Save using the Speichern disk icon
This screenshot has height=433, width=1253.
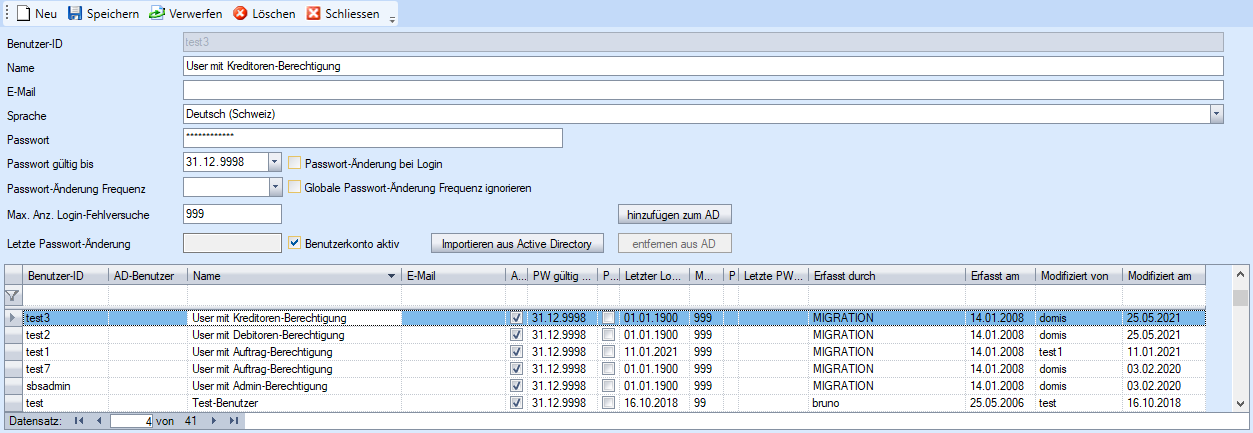(75, 14)
